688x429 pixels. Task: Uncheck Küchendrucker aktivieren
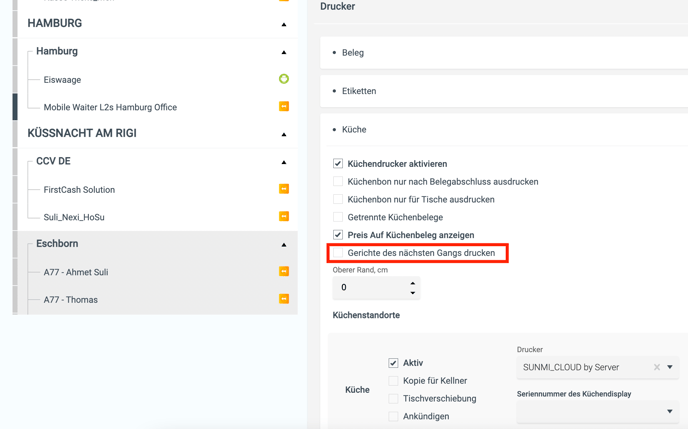[x=338, y=164]
